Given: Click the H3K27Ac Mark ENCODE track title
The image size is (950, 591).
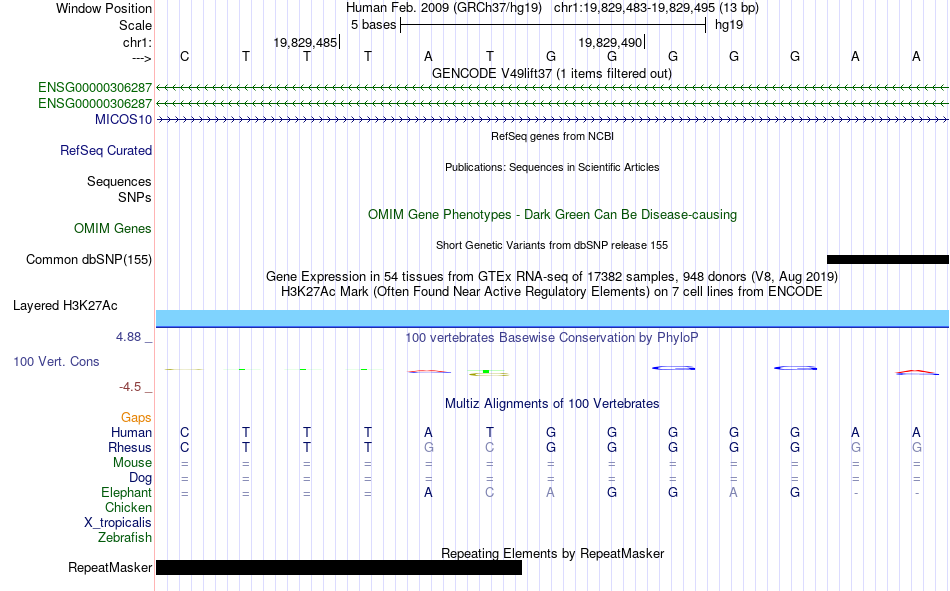Looking at the screenshot, I should click(x=552, y=292).
